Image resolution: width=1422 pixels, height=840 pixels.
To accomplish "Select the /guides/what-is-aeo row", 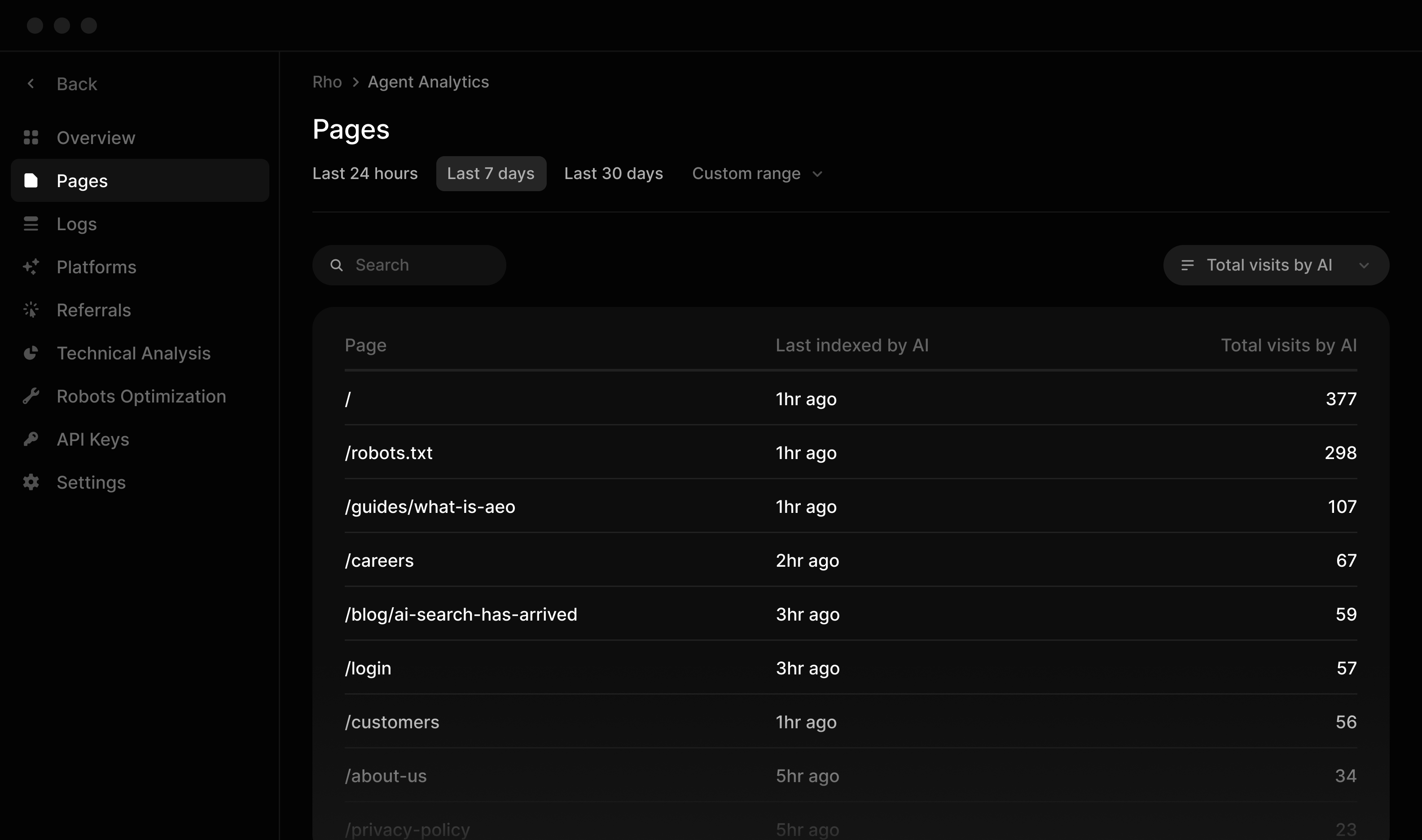I will coord(430,507).
